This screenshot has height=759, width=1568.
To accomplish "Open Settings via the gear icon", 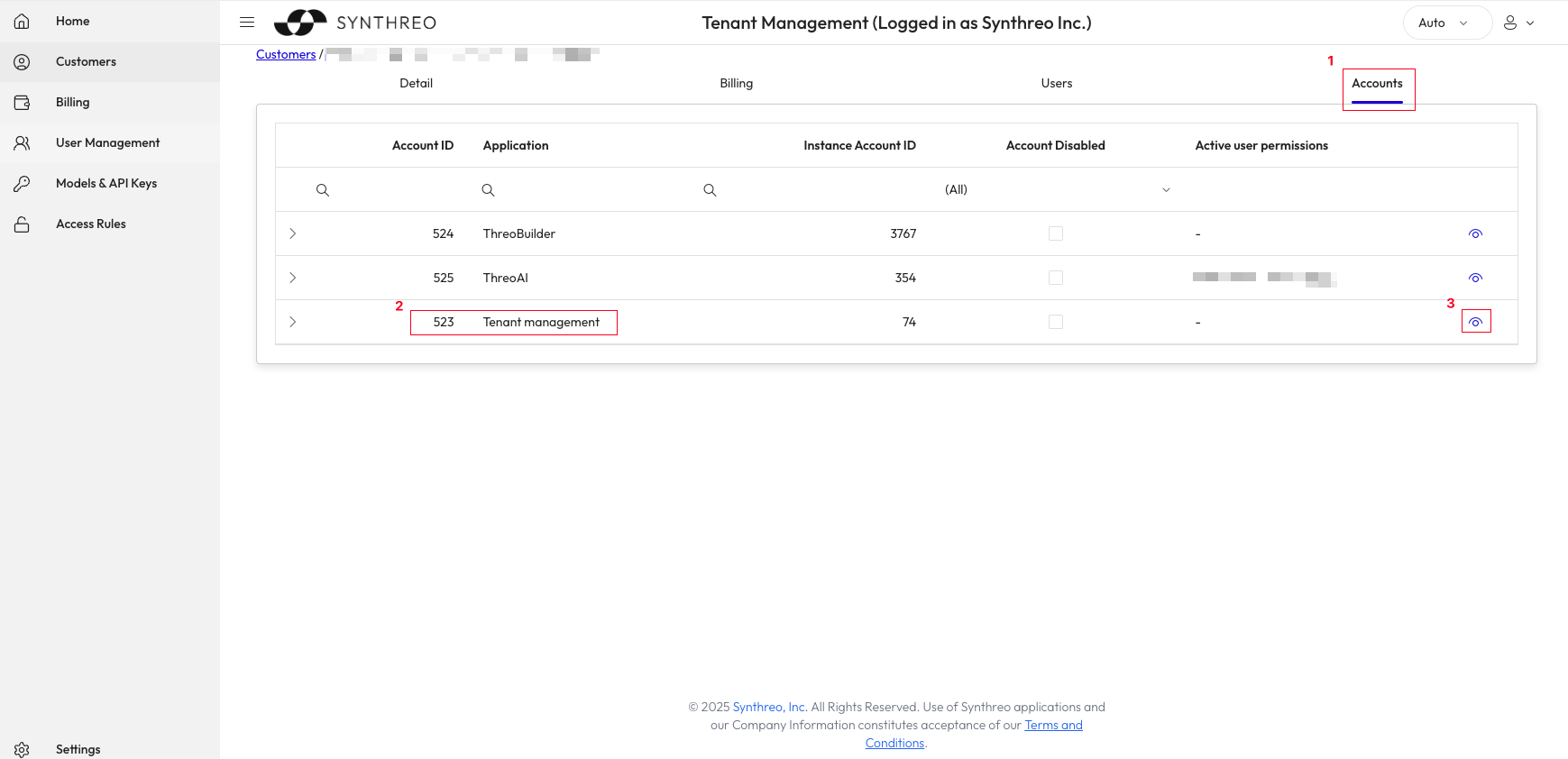I will (23, 749).
